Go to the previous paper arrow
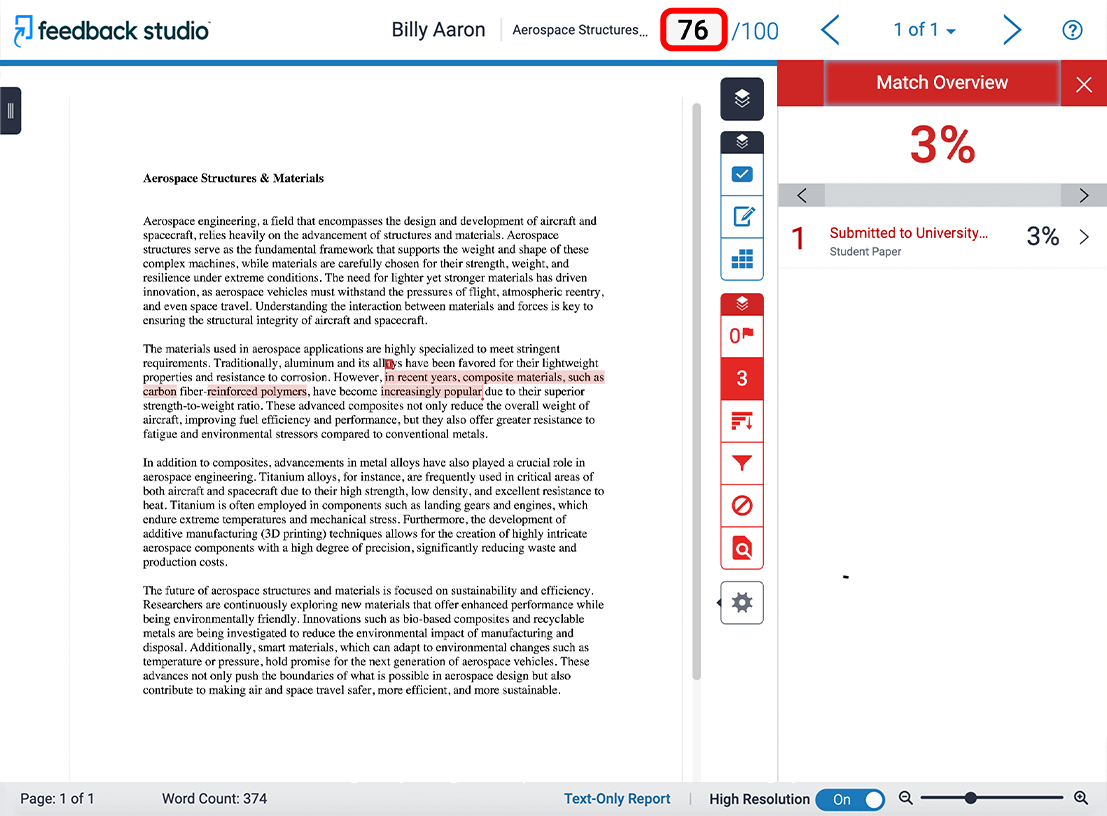This screenshot has height=816, width=1107. (831, 30)
